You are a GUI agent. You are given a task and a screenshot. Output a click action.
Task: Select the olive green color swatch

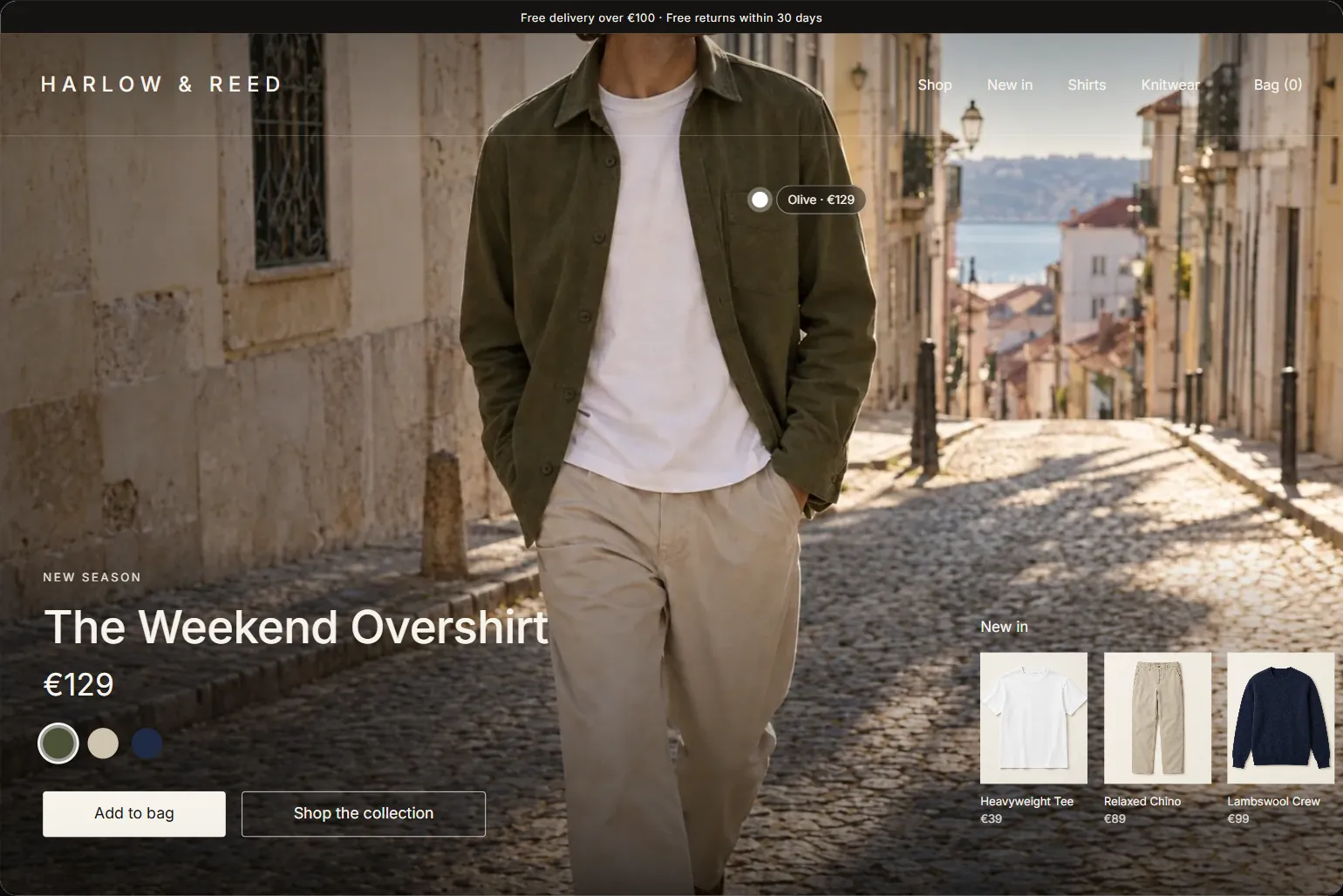pyautogui.click(x=58, y=743)
